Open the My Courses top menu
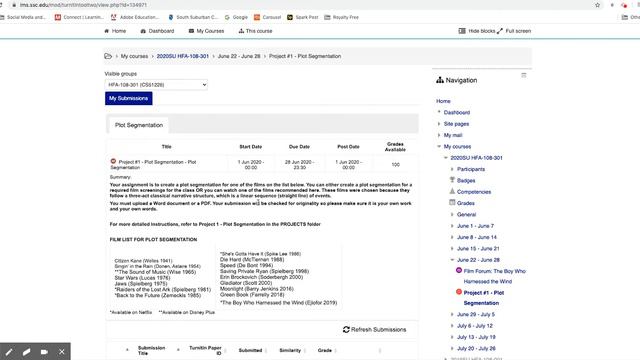Image resolution: width=640 pixels, height=360 pixels. (206, 31)
